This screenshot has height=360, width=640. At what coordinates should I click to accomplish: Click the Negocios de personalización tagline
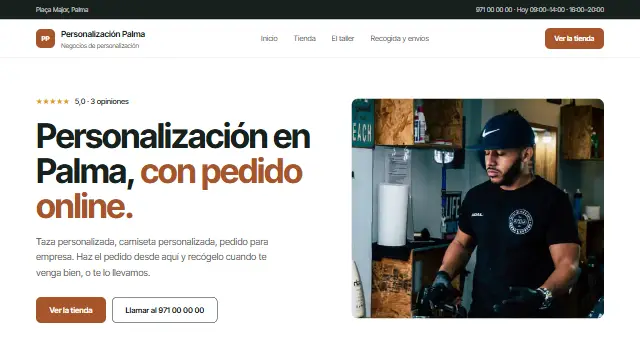point(100,46)
